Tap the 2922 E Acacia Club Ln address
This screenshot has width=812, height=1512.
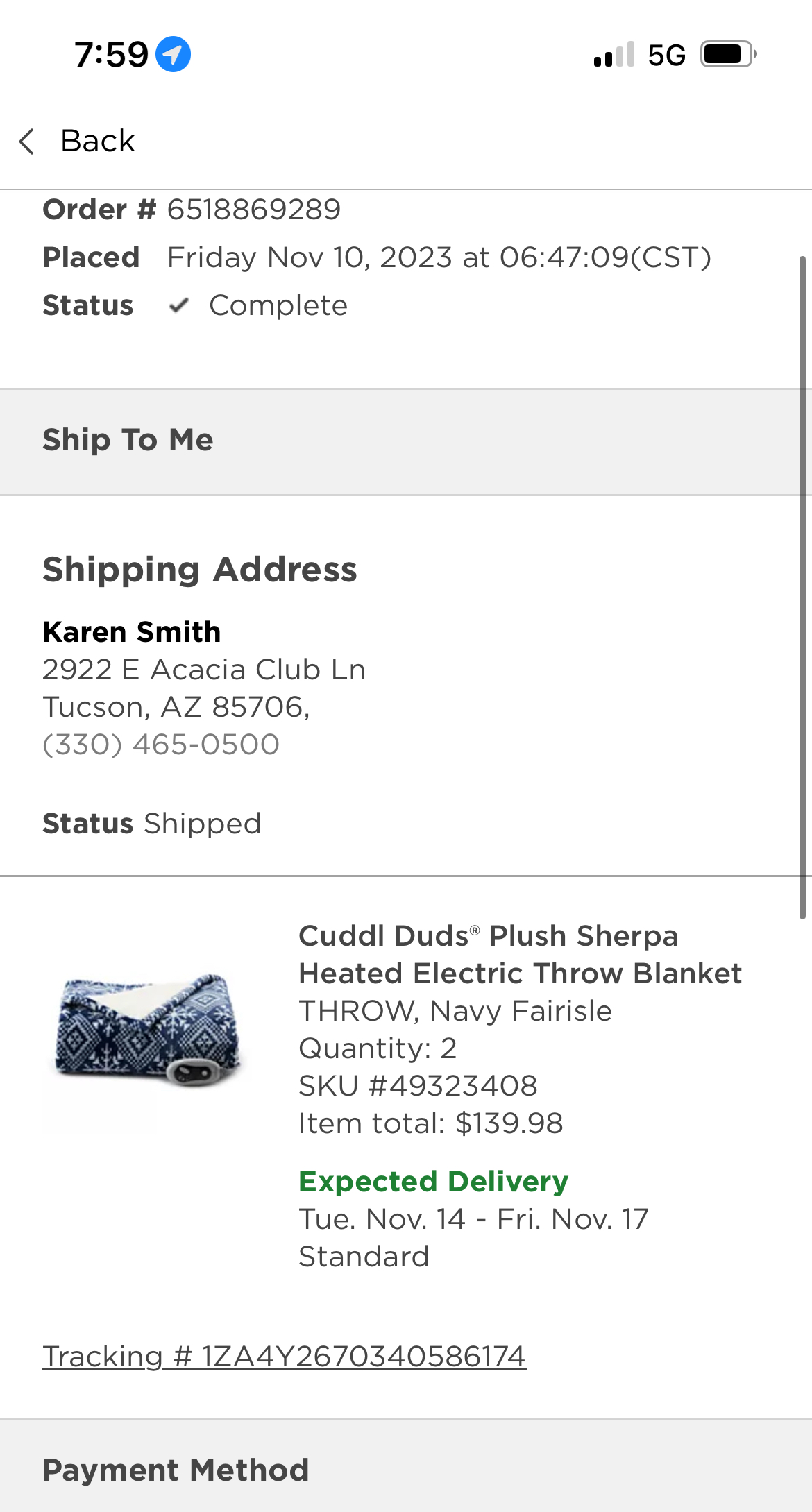[x=204, y=670]
